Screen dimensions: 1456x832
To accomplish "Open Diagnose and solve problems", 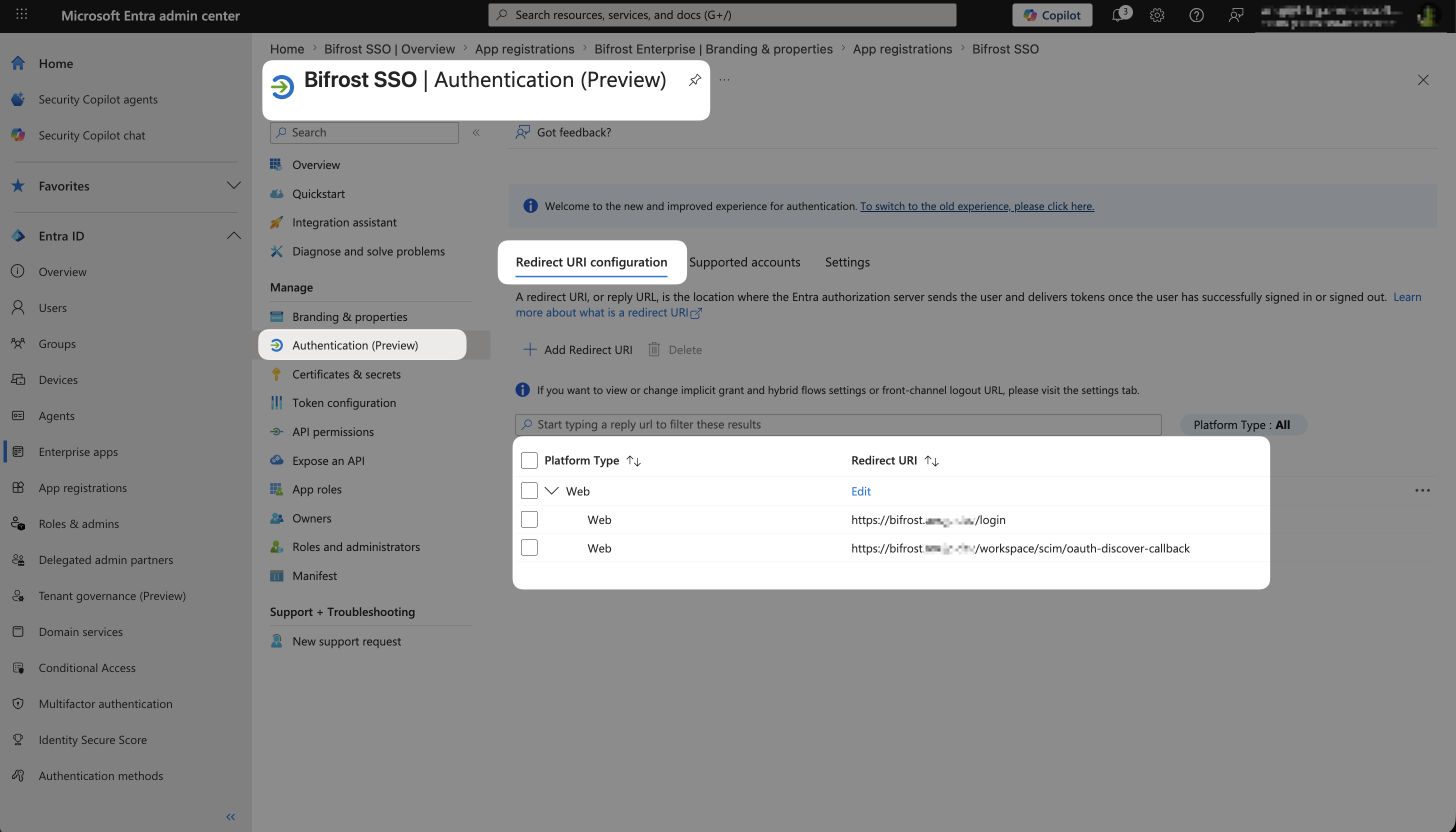I will (368, 251).
